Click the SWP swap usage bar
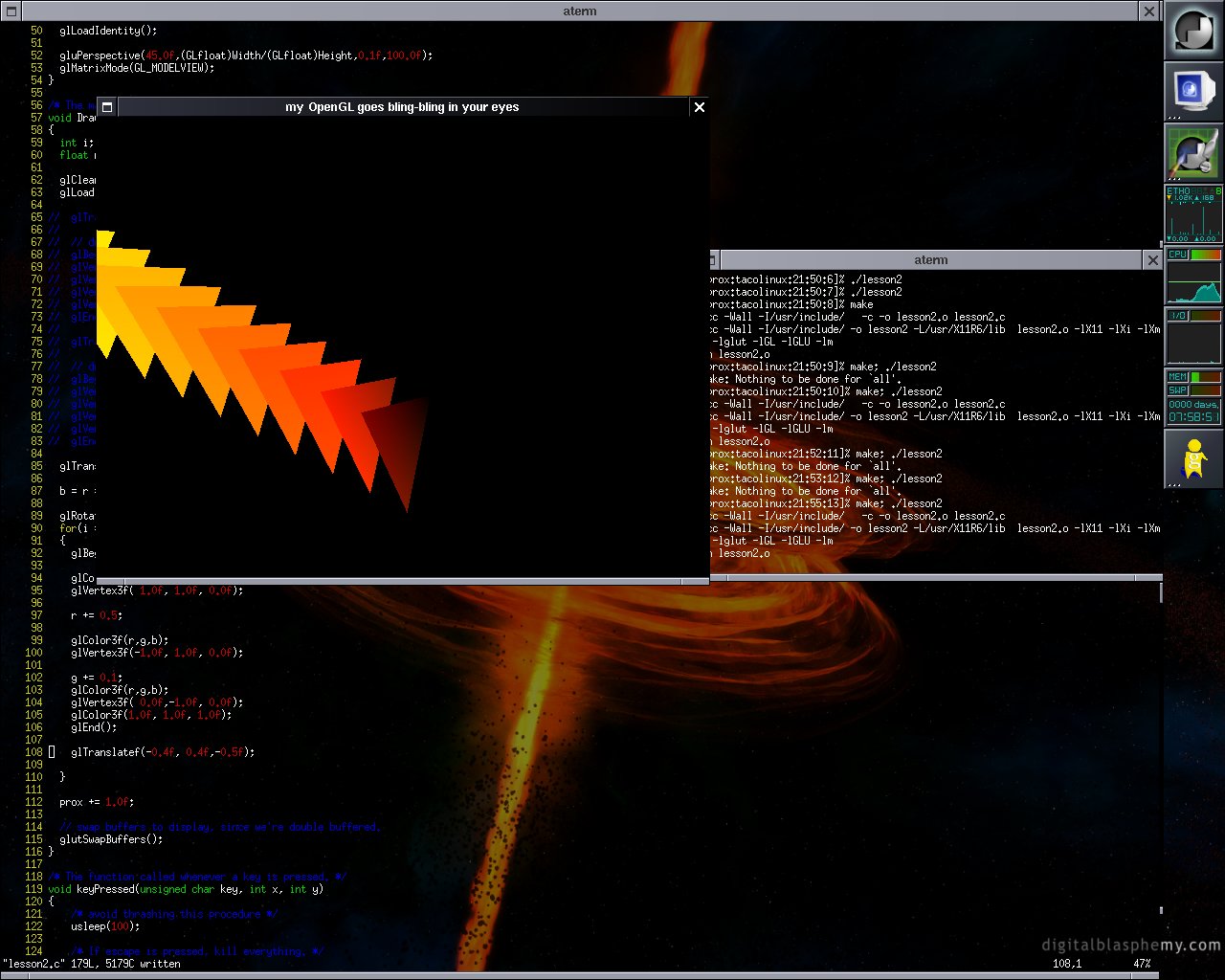Viewport: 1225px width, 980px height. pos(1205,390)
